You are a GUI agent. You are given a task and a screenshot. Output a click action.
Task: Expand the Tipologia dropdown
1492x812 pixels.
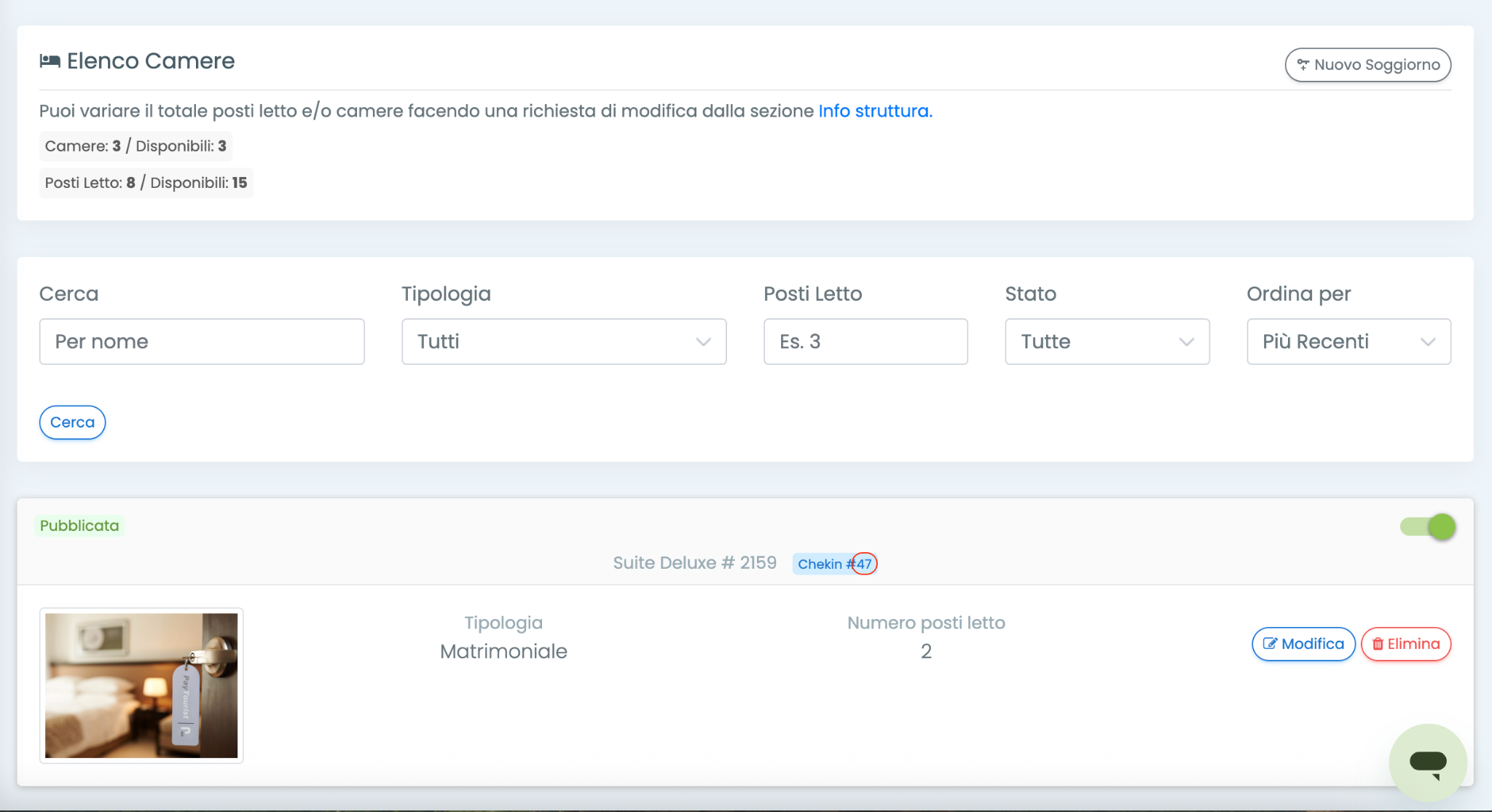coord(564,342)
